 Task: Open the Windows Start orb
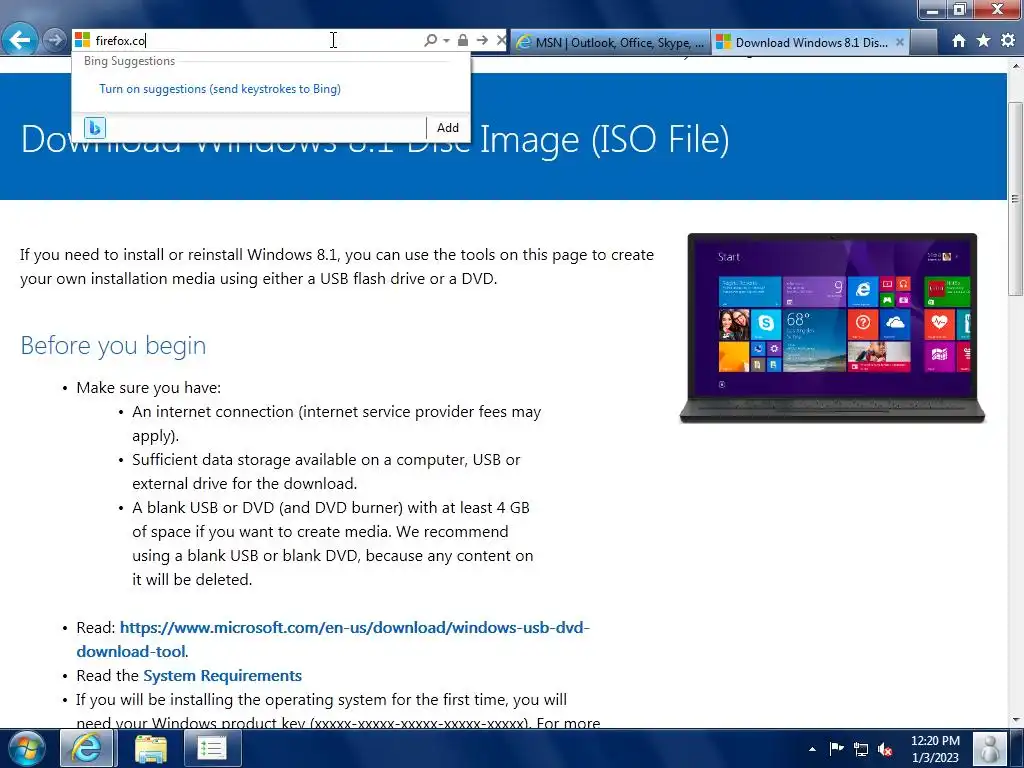[x=25, y=748]
